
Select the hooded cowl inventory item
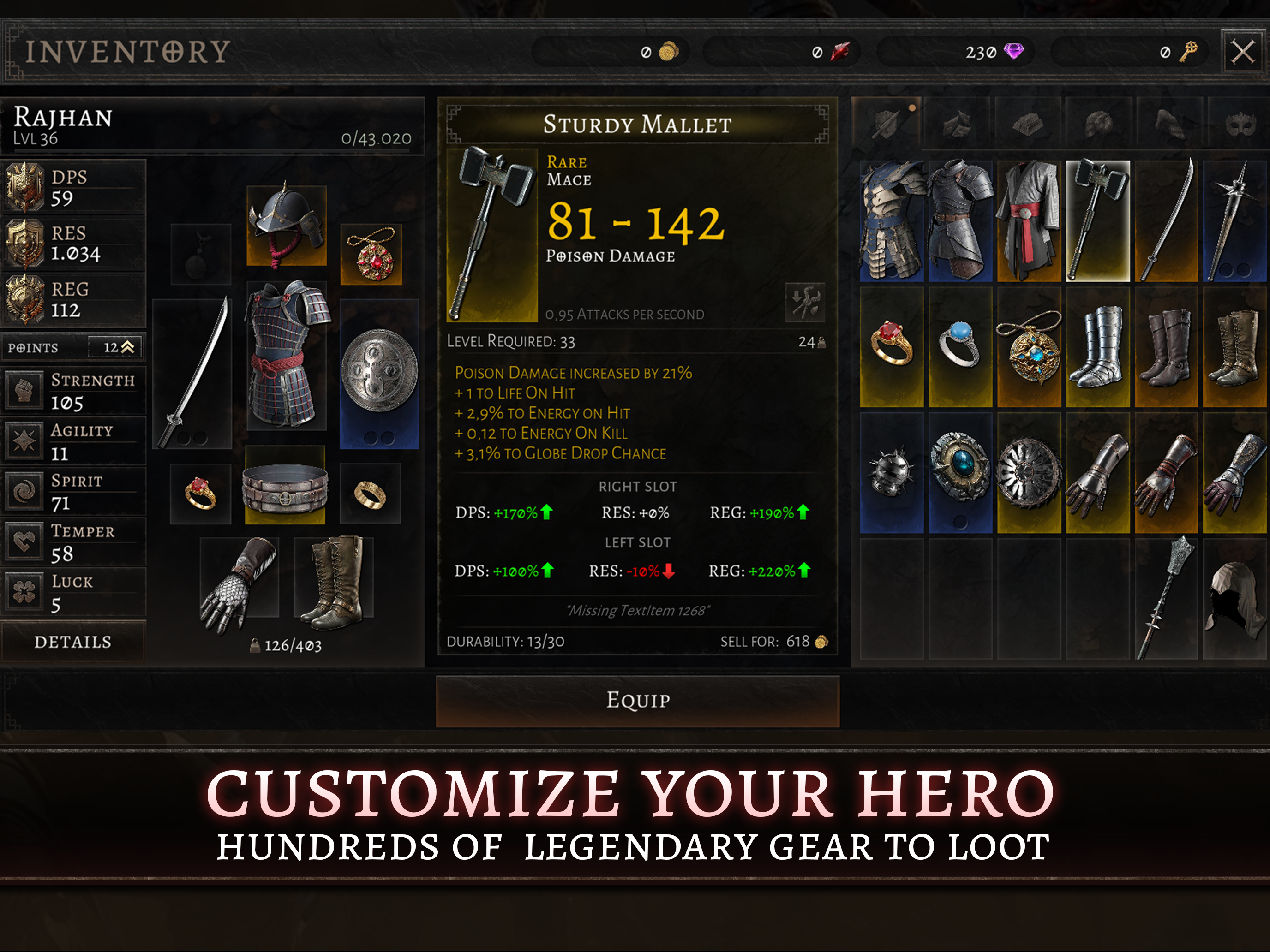(x=1235, y=599)
